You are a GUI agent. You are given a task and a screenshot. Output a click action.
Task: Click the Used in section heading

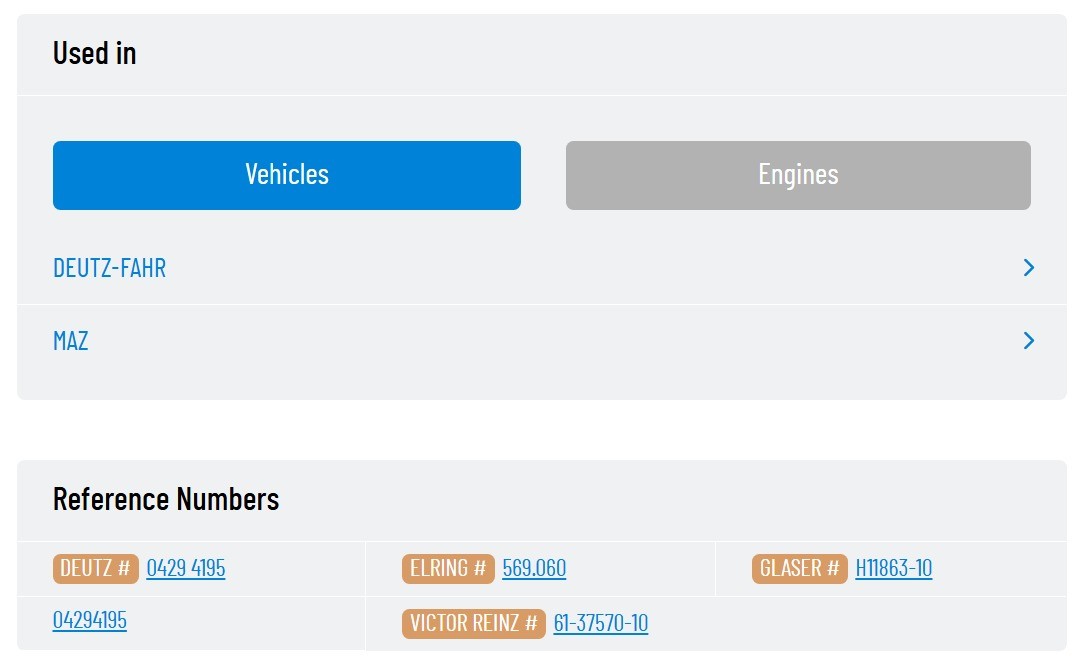coord(95,53)
